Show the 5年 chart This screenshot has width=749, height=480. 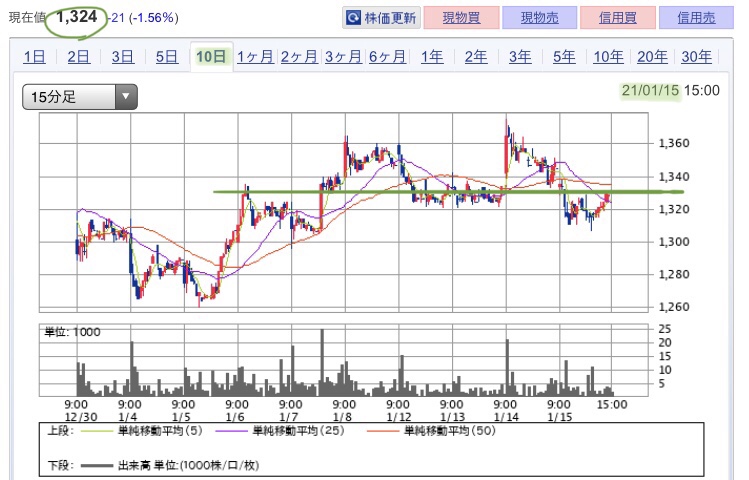pyautogui.click(x=564, y=57)
